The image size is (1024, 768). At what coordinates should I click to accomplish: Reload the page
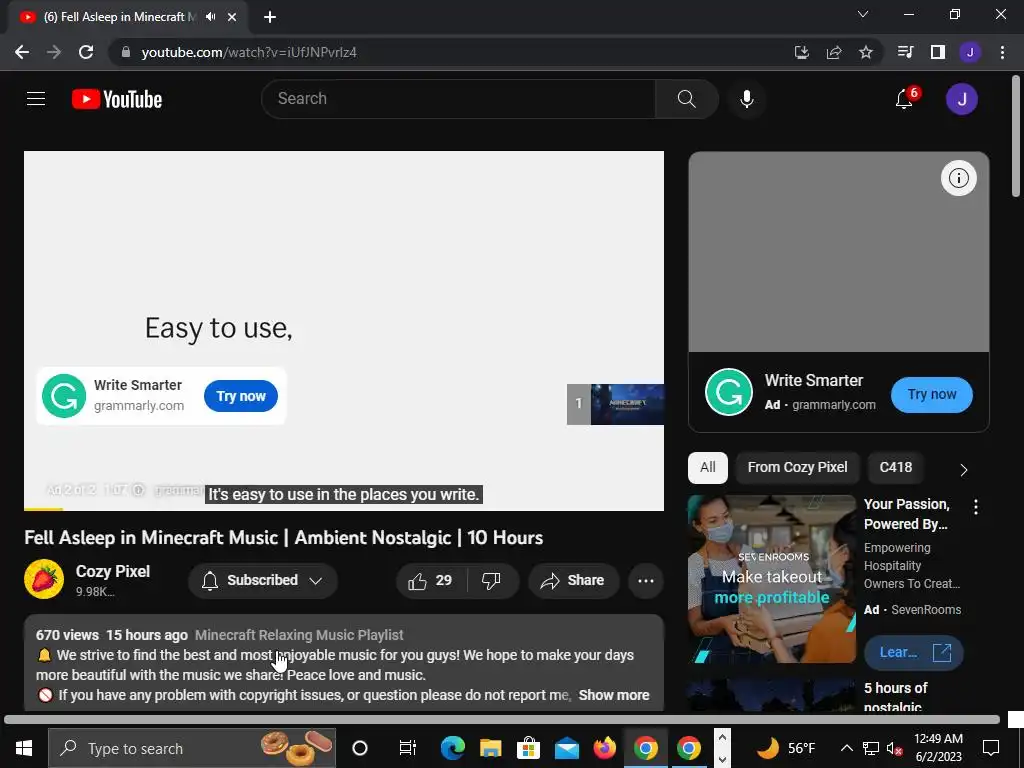coord(86,52)
